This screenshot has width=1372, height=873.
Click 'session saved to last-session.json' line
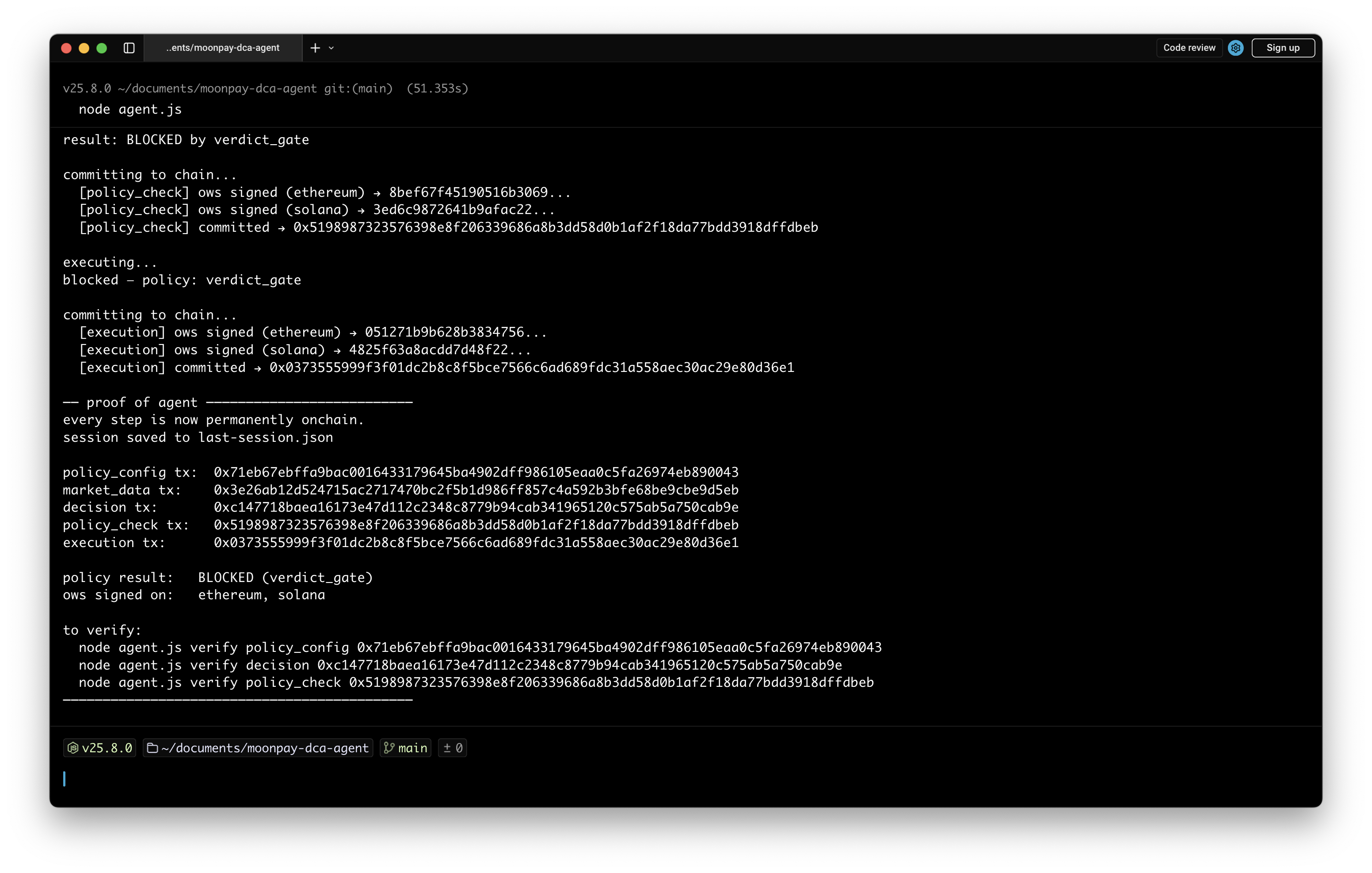coord(198,437)
